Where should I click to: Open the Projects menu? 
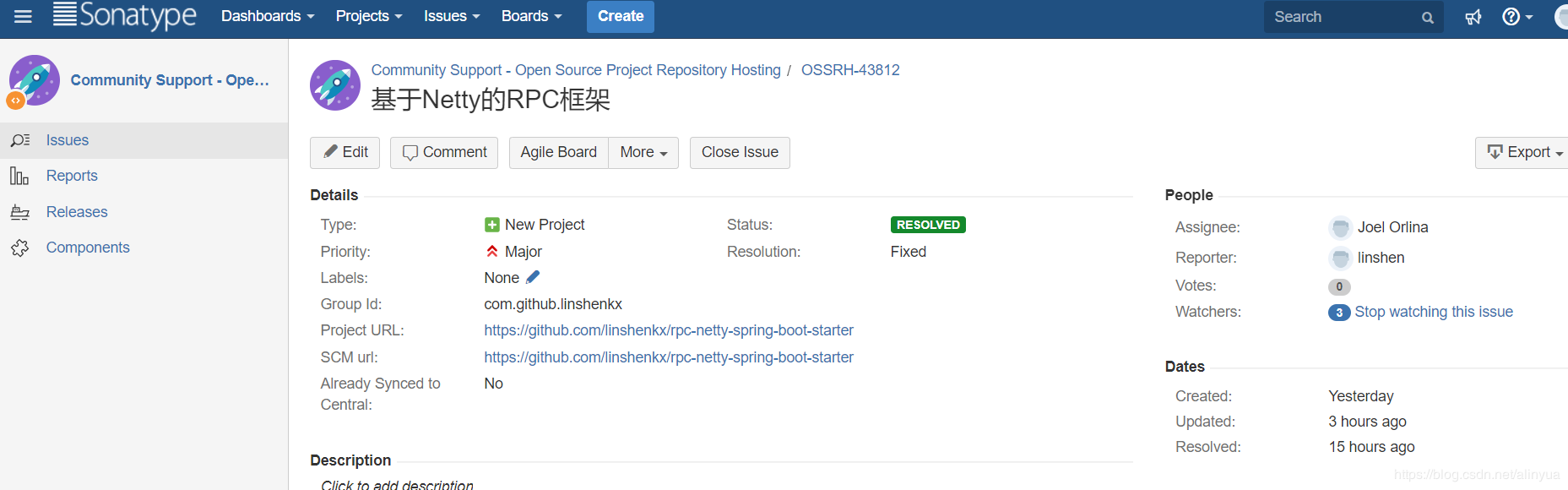pyautogui.click(x=369, y=16)
